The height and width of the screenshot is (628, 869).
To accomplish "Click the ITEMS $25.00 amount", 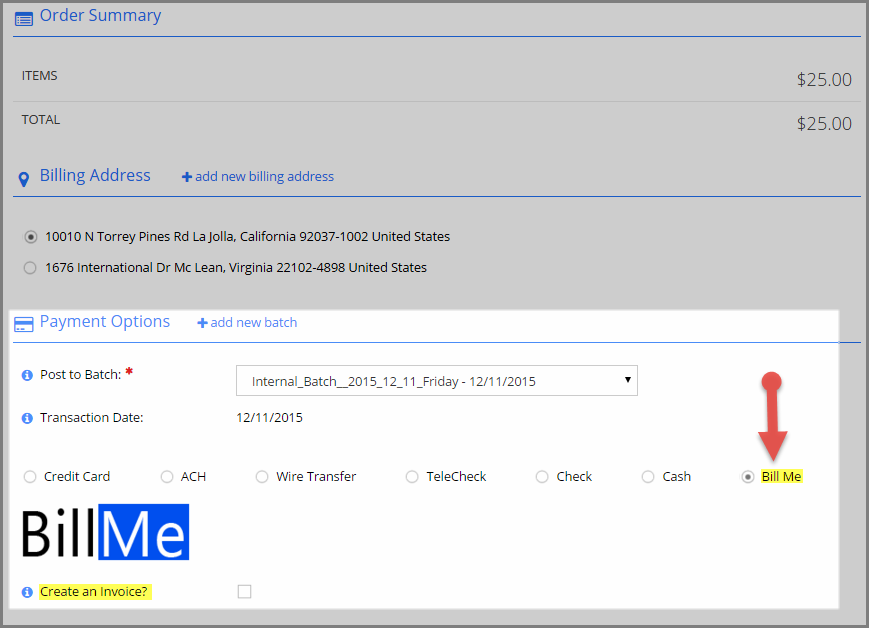I will coord(824,79).
